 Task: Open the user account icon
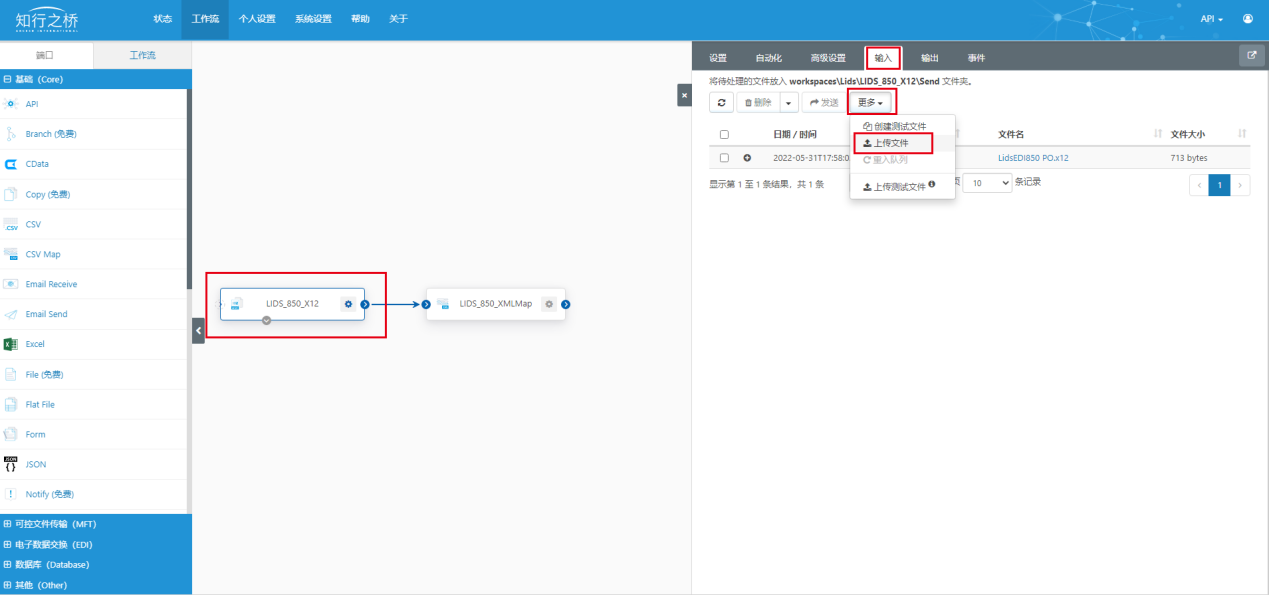click(1247, 19)
